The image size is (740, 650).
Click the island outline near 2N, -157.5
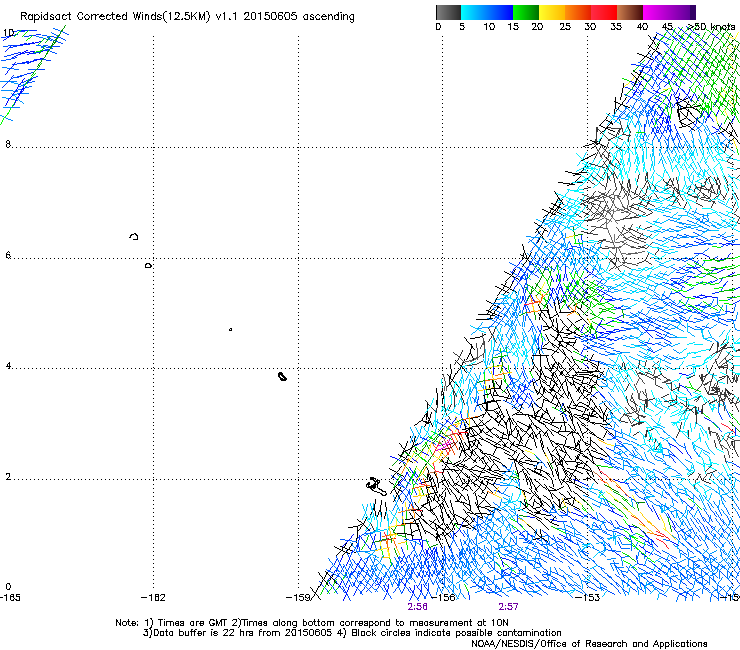(x=376, y=486)
